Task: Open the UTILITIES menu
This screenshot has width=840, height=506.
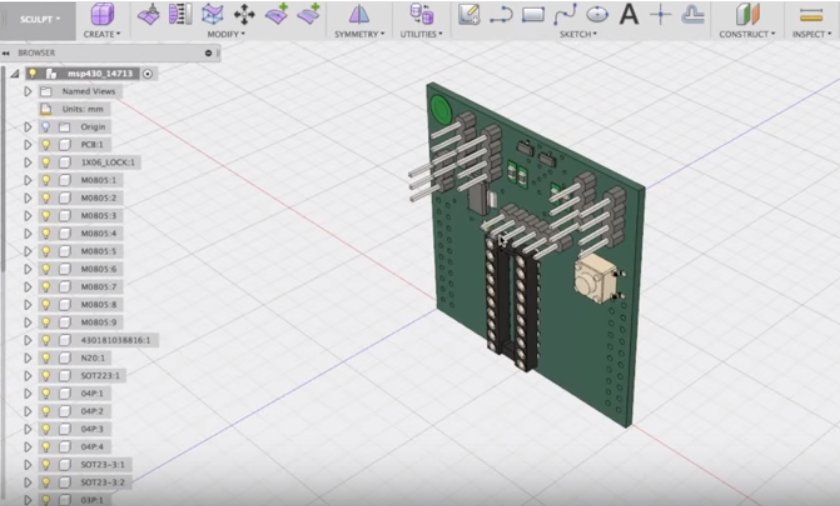Action: [422, 34]
